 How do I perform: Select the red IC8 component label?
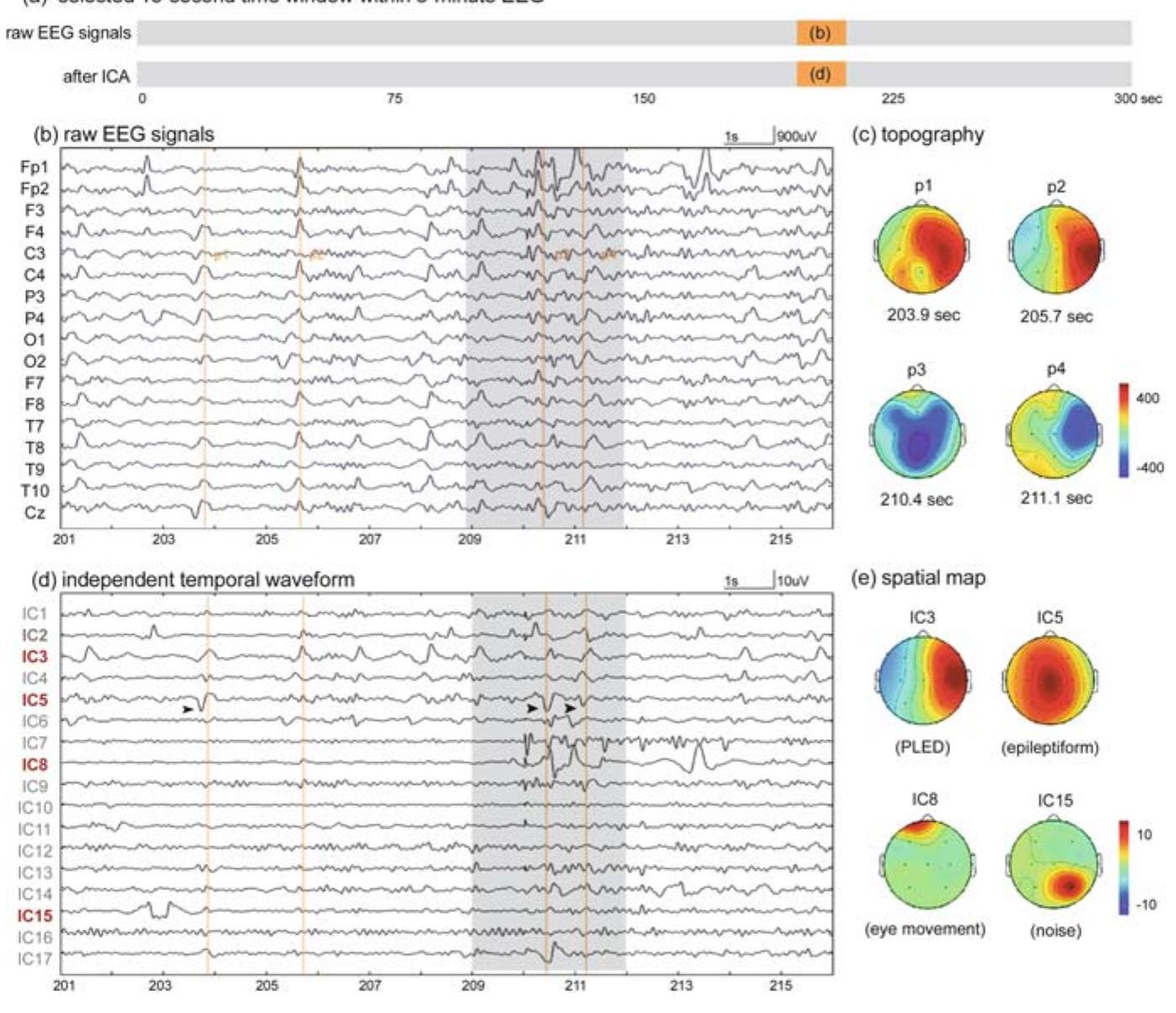pos(35,765)
